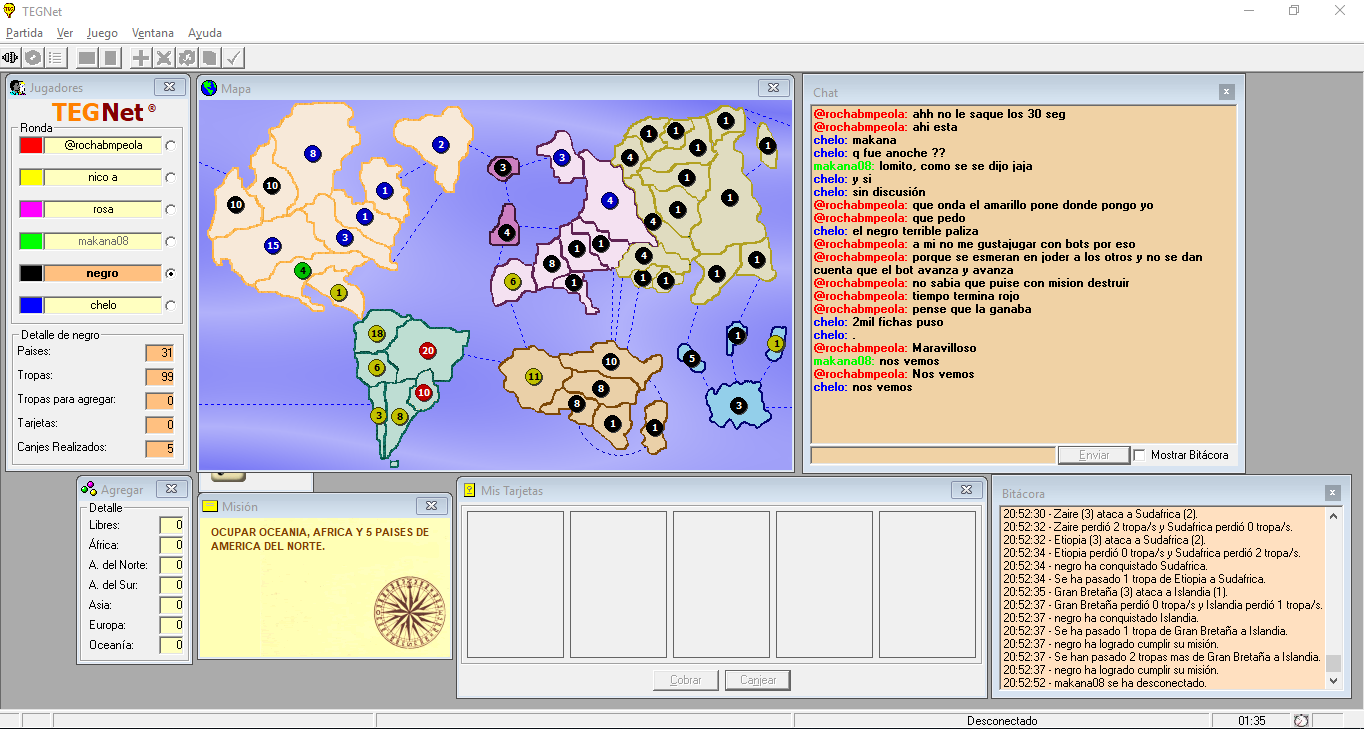Click the Bitácora scrollbar up arrow
Image resolution: width=1364 pixels, height=729 pixels.
1333,516
